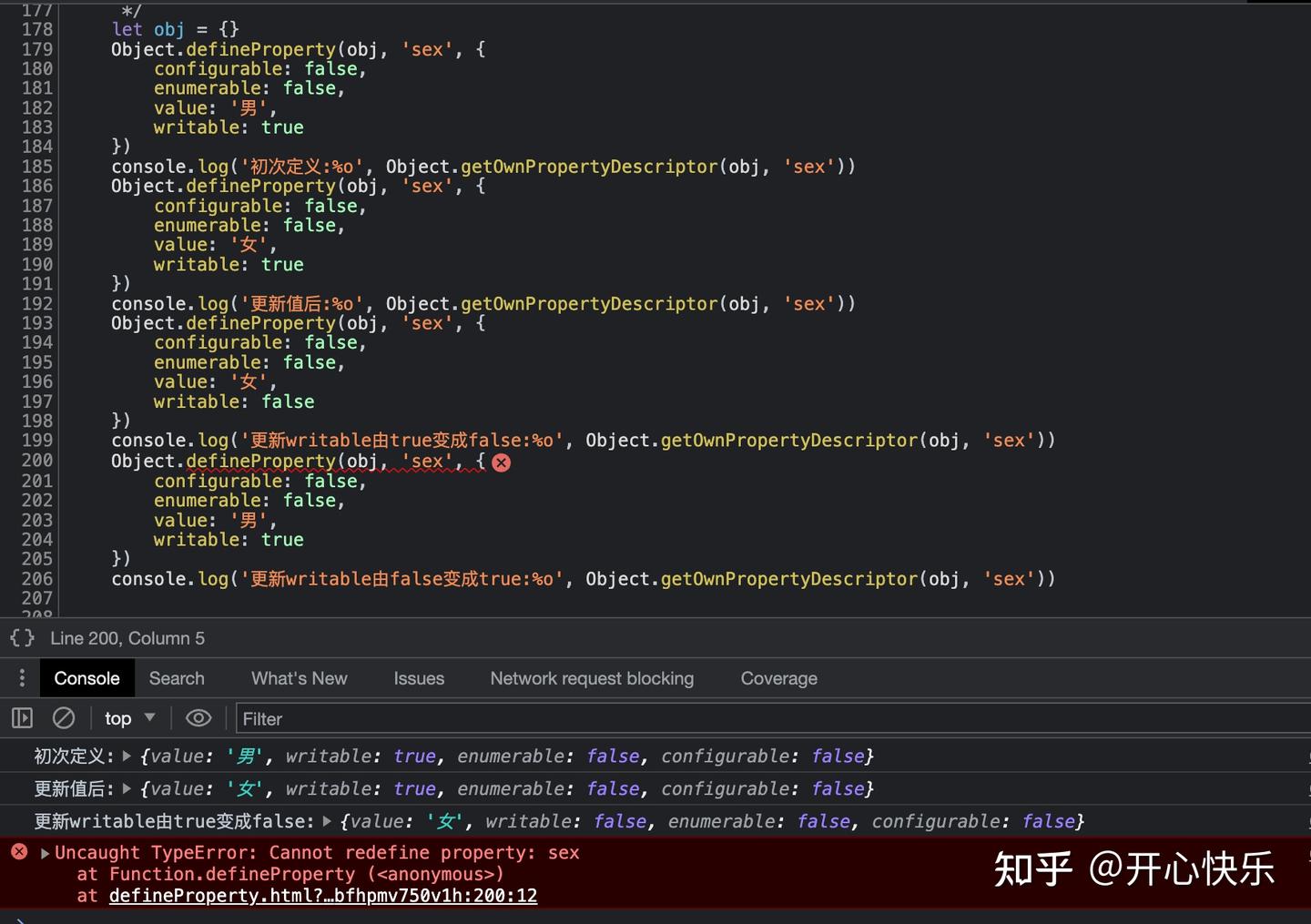
Task: Open the Coverage tab
Action: click(779, 678)
